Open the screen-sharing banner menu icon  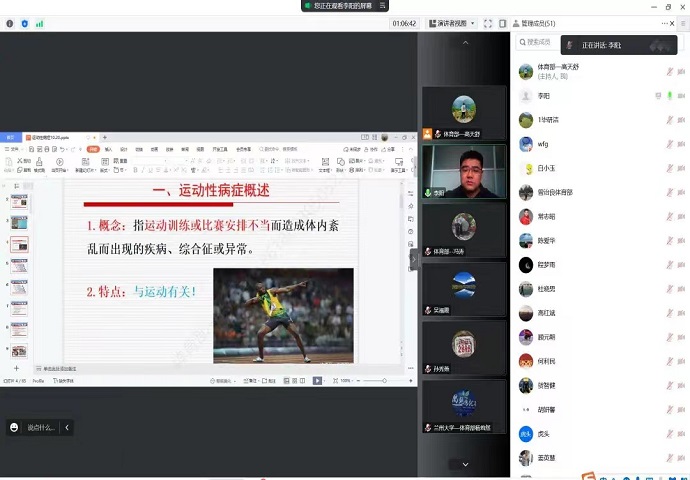(384, 6)
